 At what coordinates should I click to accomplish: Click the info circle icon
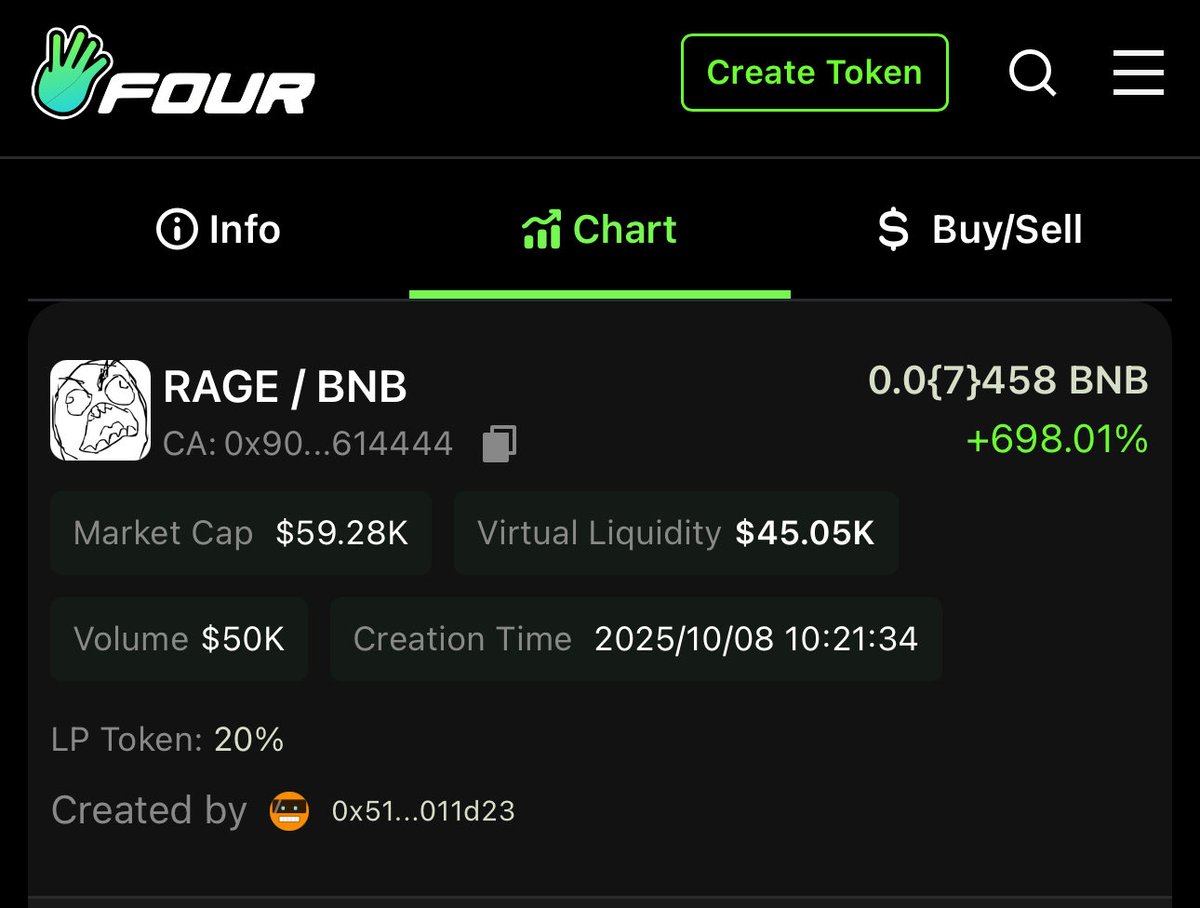coord(176,230)
